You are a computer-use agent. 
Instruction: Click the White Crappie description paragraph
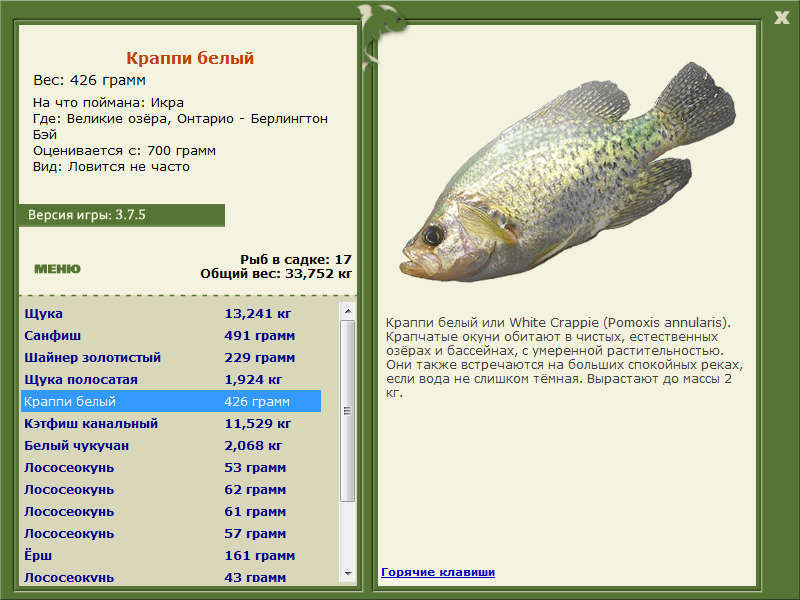coord(564,357)
